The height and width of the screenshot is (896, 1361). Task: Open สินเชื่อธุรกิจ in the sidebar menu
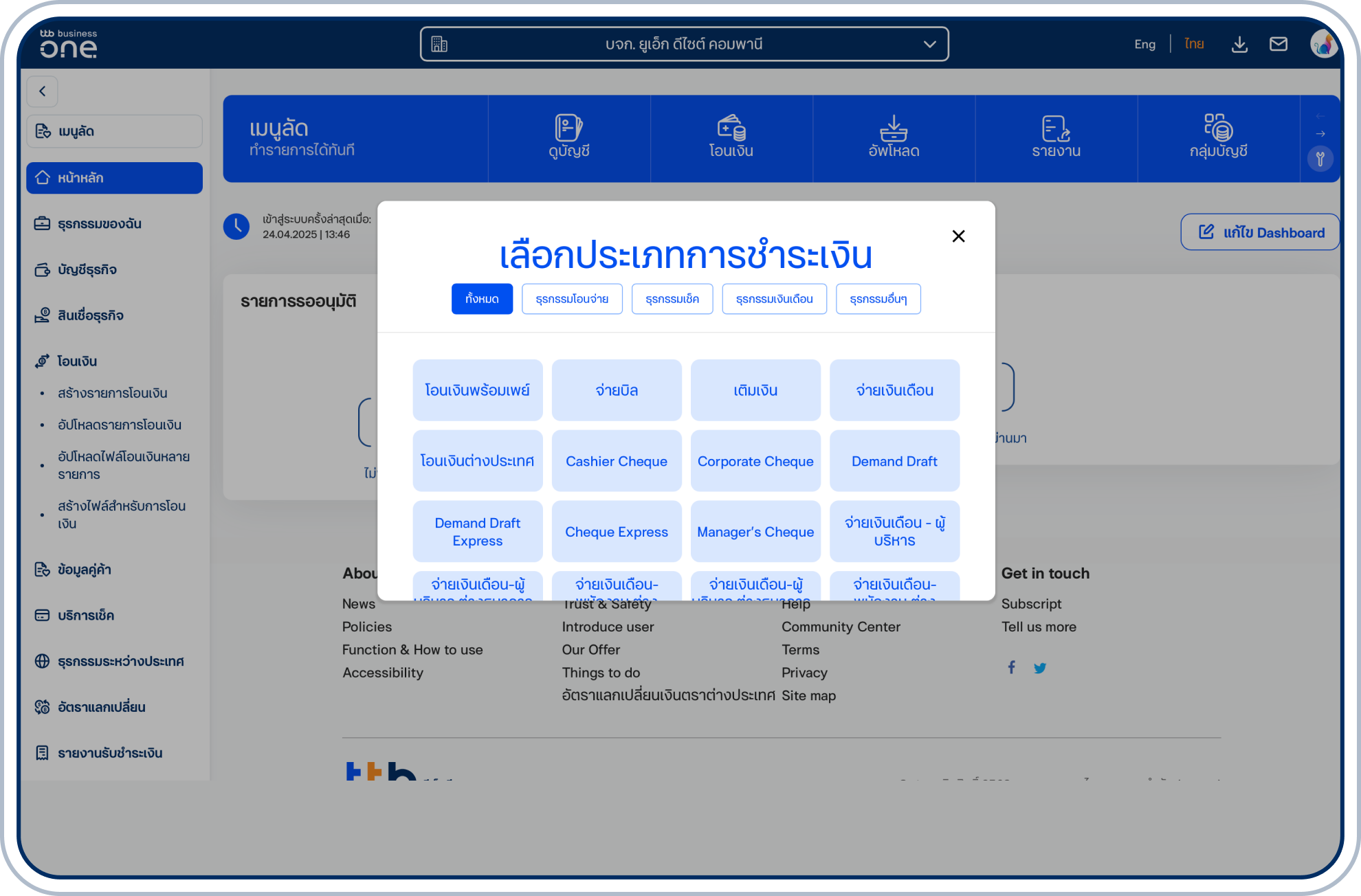click(x=90, y=315)
